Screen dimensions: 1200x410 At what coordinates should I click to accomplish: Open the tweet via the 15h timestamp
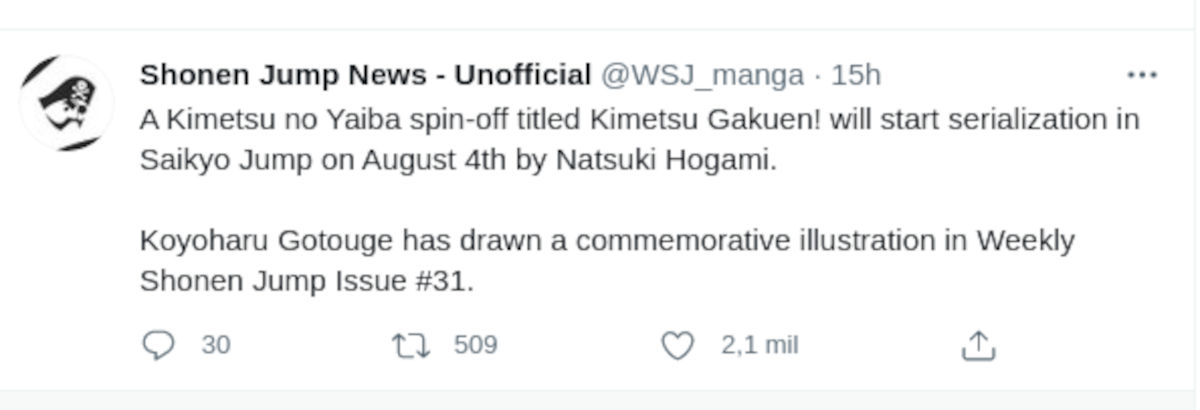[x=856, y=75]
